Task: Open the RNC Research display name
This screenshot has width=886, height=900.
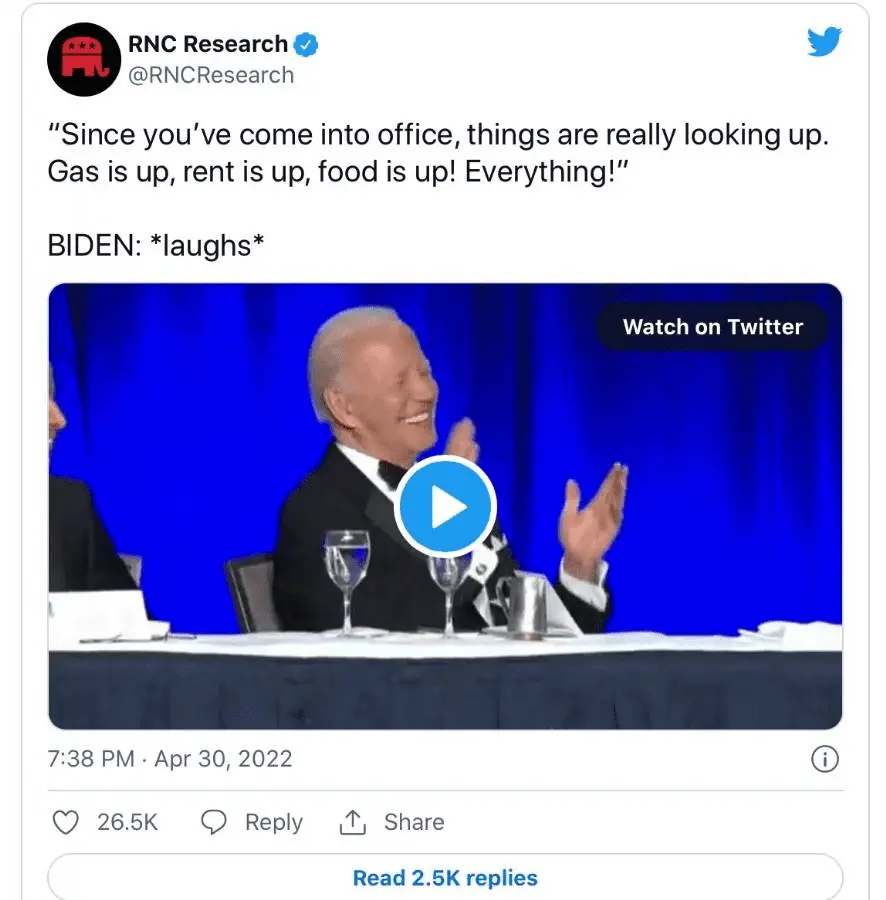Action: (x=208, y=44)
